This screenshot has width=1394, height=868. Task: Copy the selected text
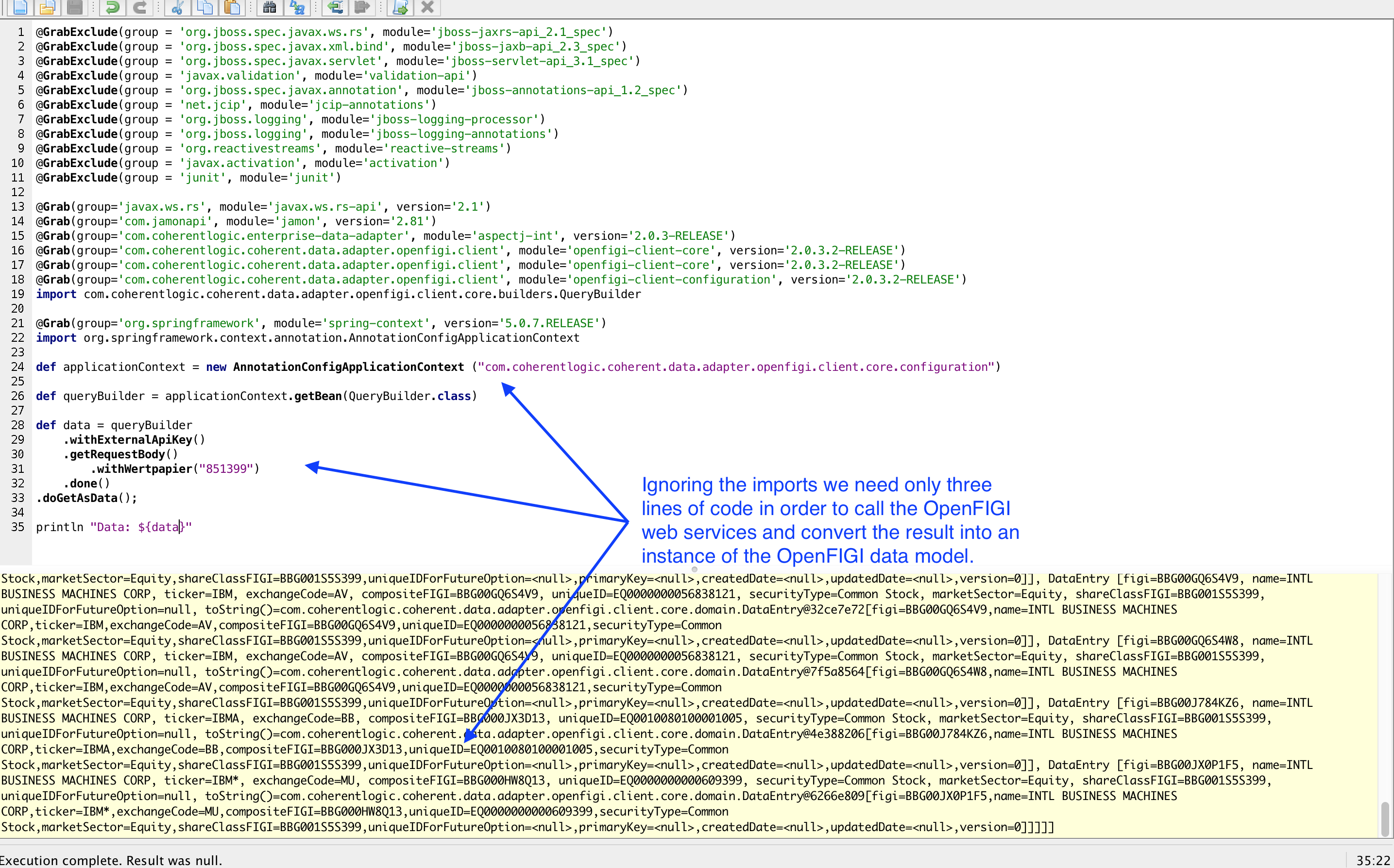205,7
